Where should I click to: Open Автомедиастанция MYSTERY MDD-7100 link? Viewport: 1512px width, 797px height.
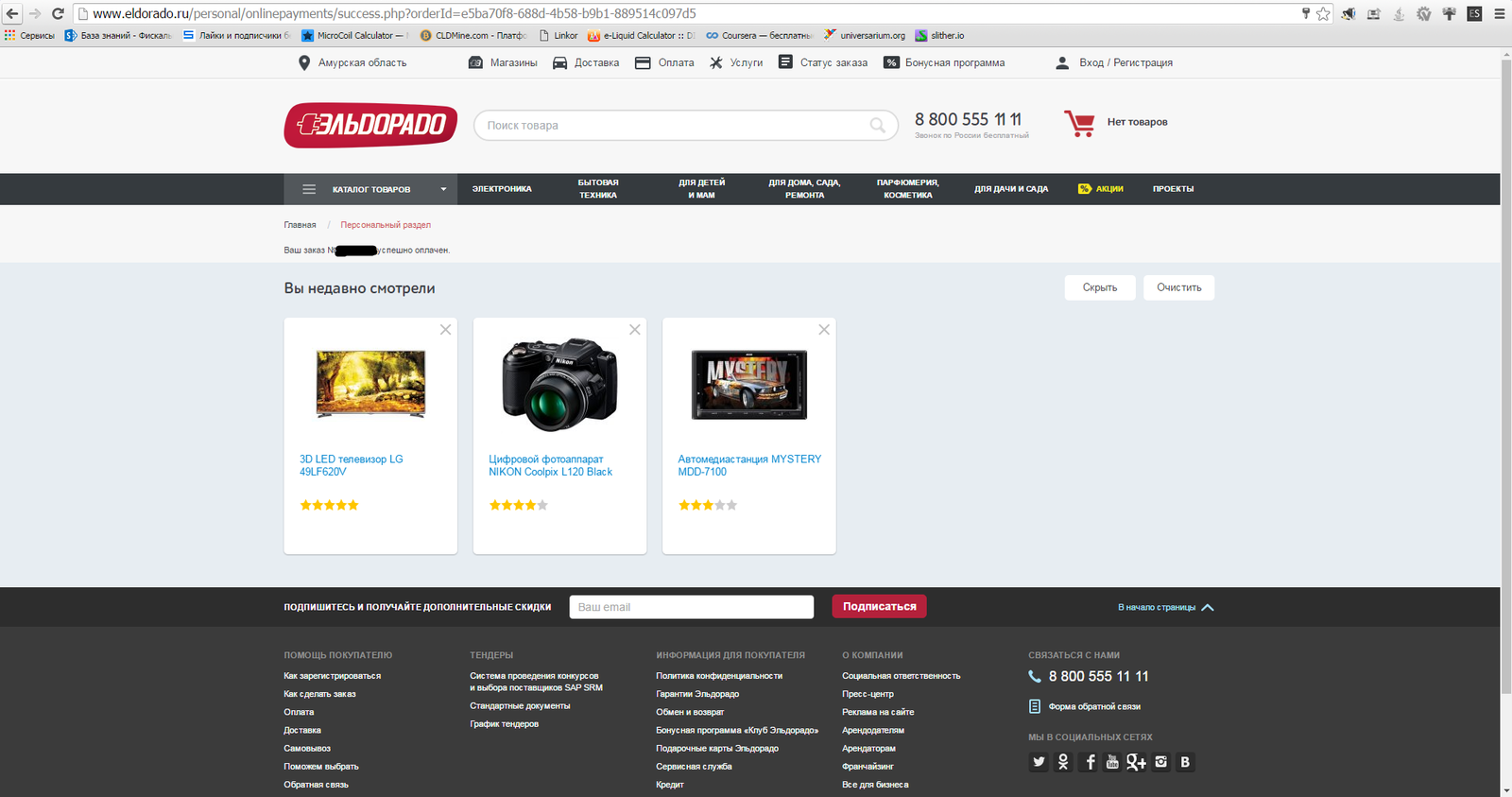749,465
